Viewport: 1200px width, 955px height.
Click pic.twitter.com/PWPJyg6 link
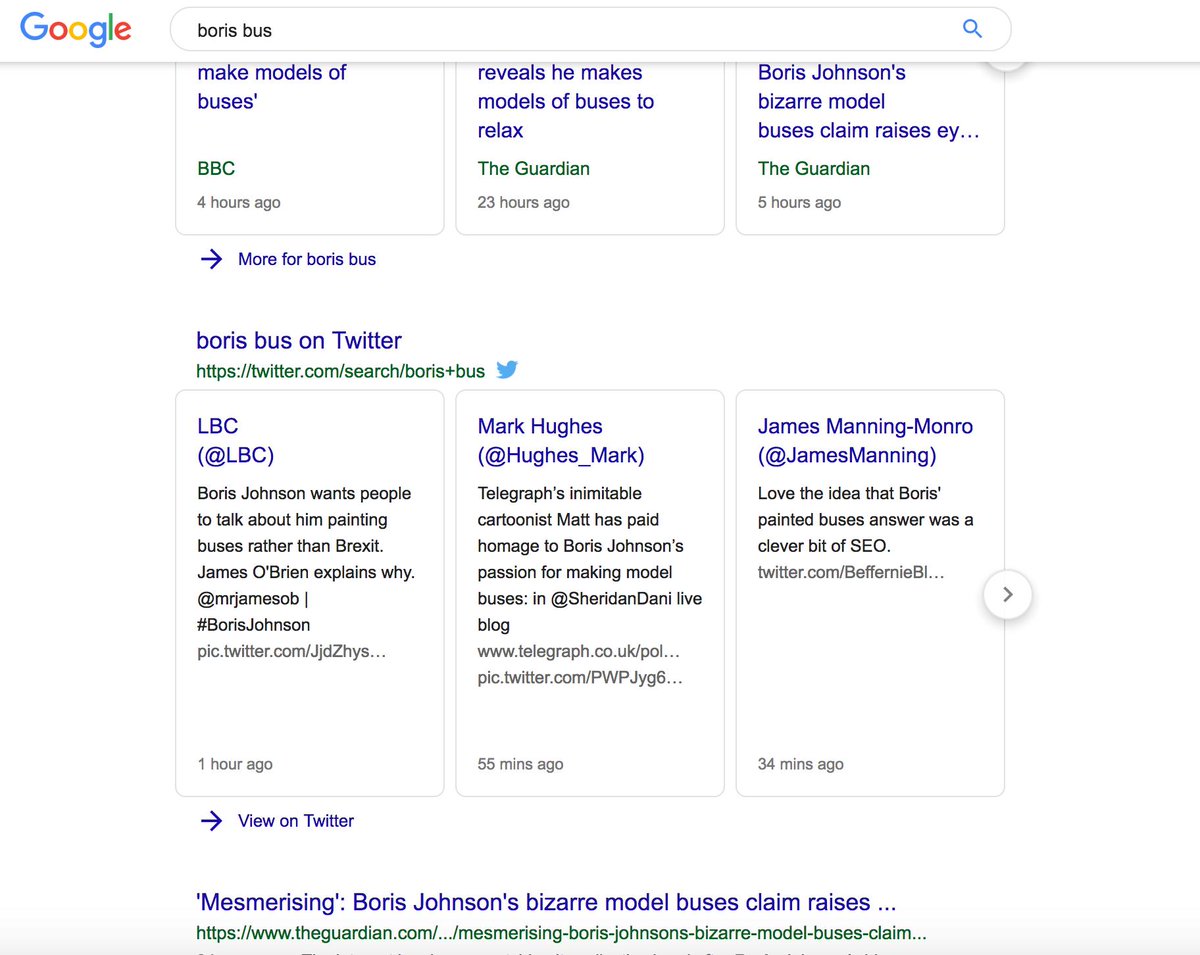[x=580, y=677]
